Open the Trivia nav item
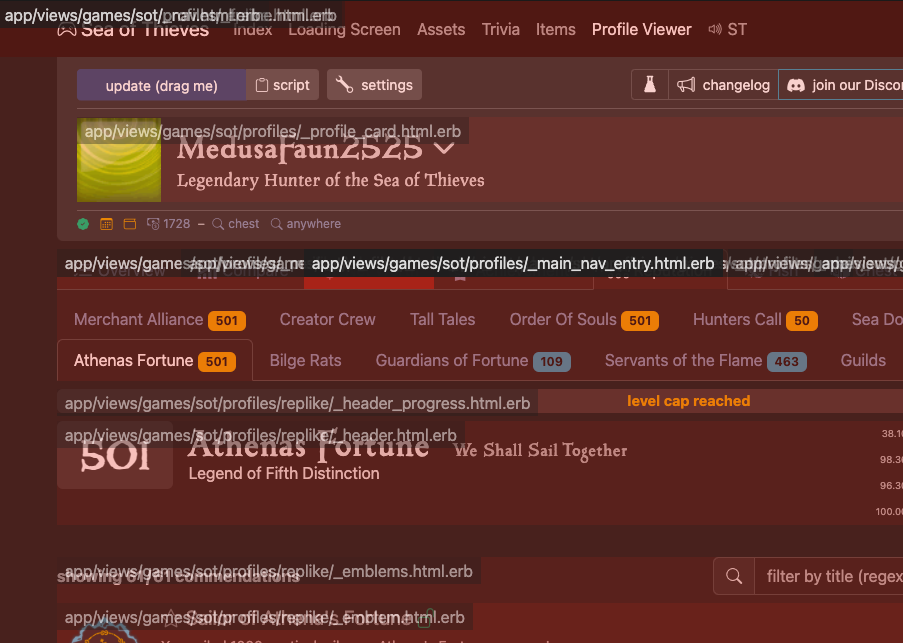Viewport: 903px width, 643px height. point(500,29)
